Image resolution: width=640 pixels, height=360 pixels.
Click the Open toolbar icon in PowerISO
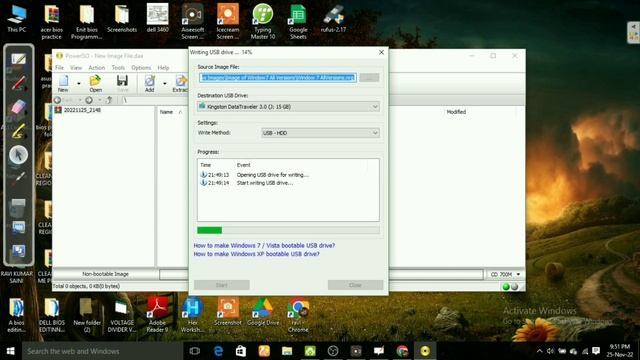coord(95,83)
